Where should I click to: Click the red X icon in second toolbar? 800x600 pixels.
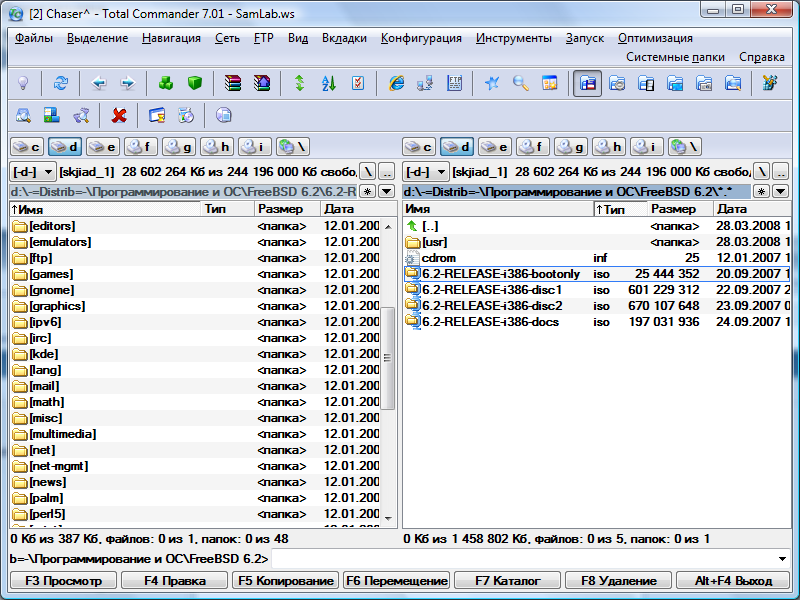click(119, 115)
